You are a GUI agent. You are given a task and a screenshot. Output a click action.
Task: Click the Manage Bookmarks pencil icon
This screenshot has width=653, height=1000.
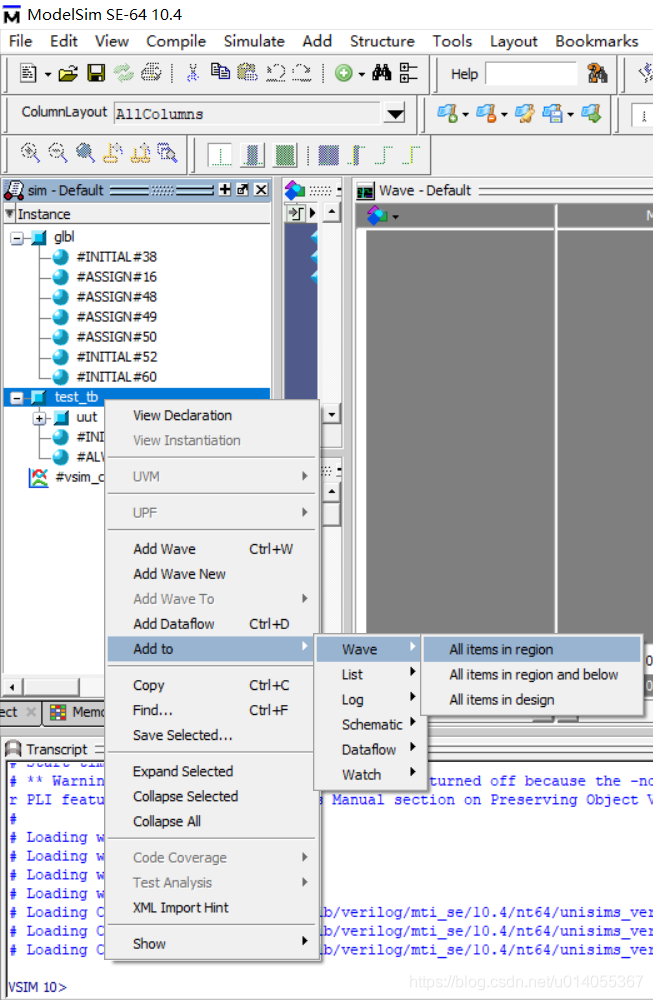pyautogui.click(x=525, y=114)
